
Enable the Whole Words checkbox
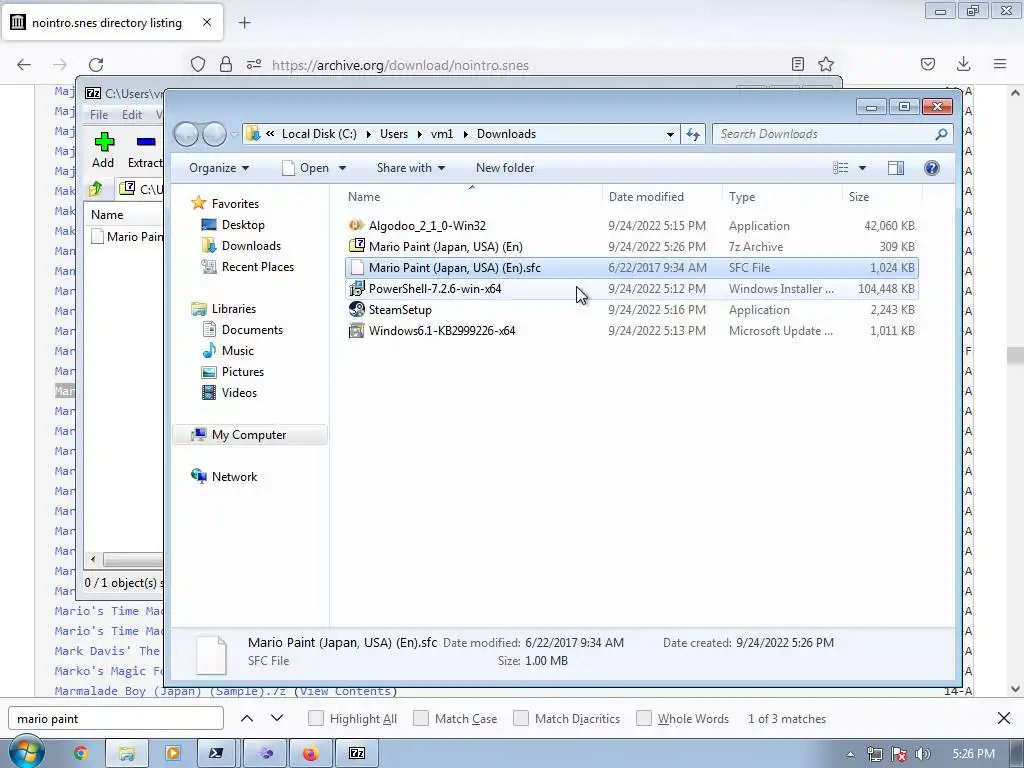coord(644,718)
